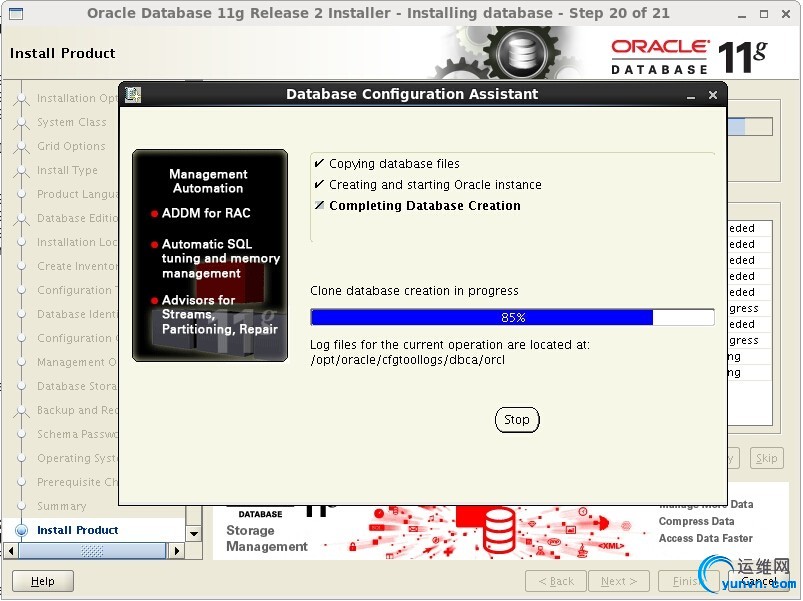
Task: Minimize the Oracle Database installer window
Action: pyautogui.click(x=742, y=14)
